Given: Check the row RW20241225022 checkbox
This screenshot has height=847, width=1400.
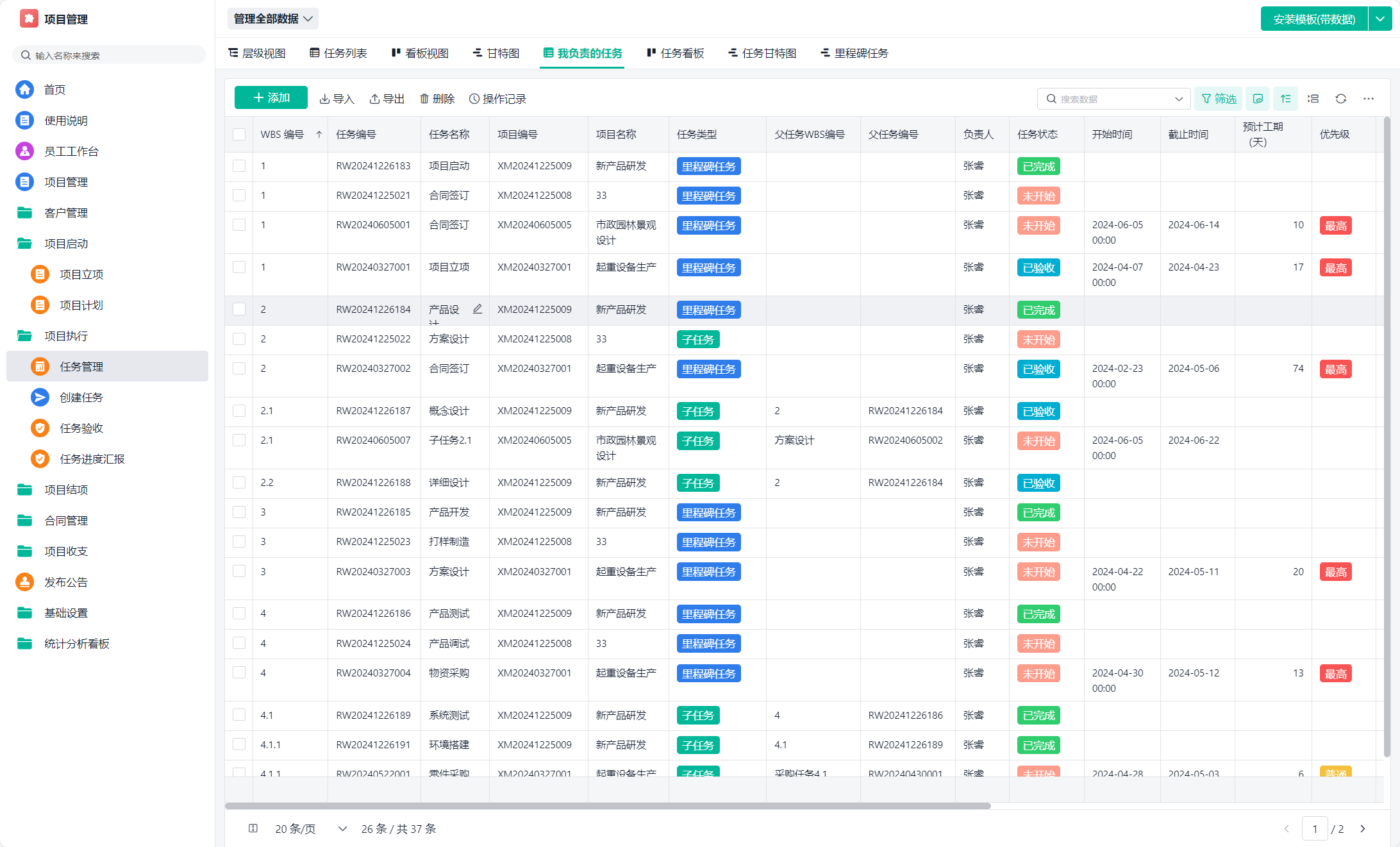Looking at the screenshot, I should pyautogui.click(x=239, y=339).
